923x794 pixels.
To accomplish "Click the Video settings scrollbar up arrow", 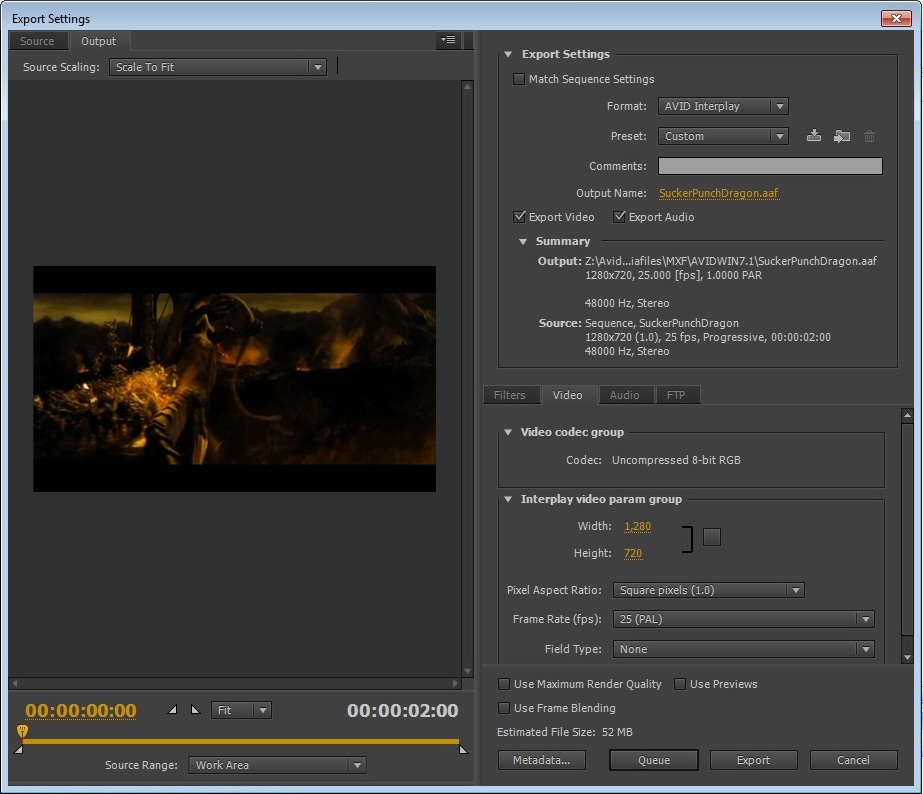I will (907, 416).
